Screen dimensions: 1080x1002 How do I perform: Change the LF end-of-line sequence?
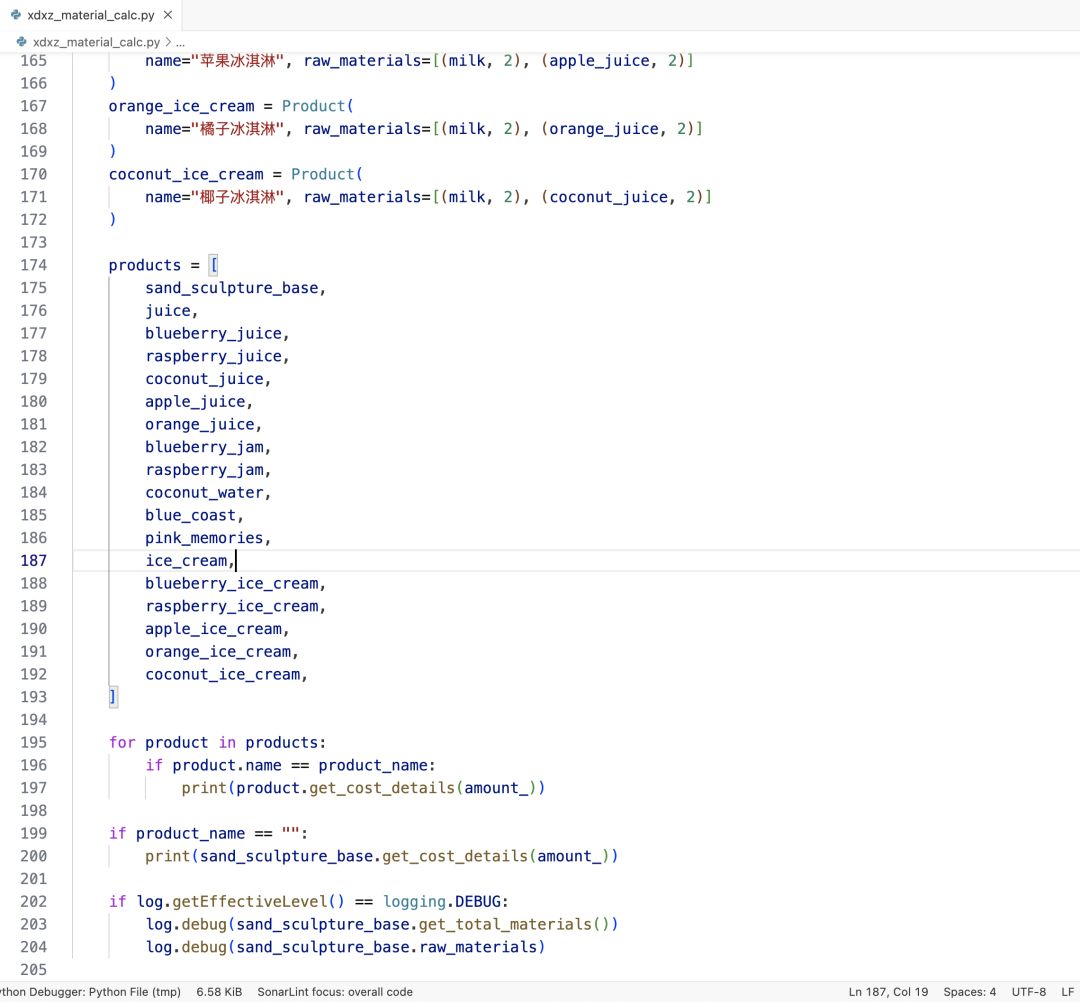(x=1067, y=992)
